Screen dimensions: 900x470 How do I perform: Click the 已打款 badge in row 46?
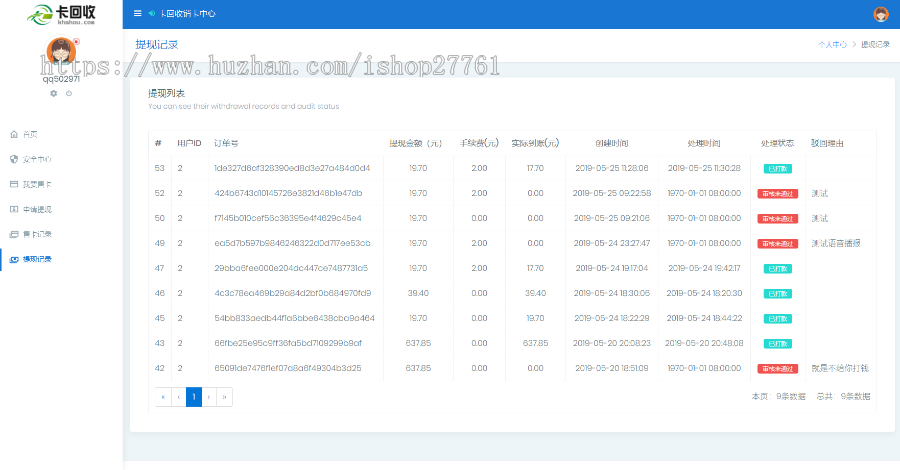778,294
